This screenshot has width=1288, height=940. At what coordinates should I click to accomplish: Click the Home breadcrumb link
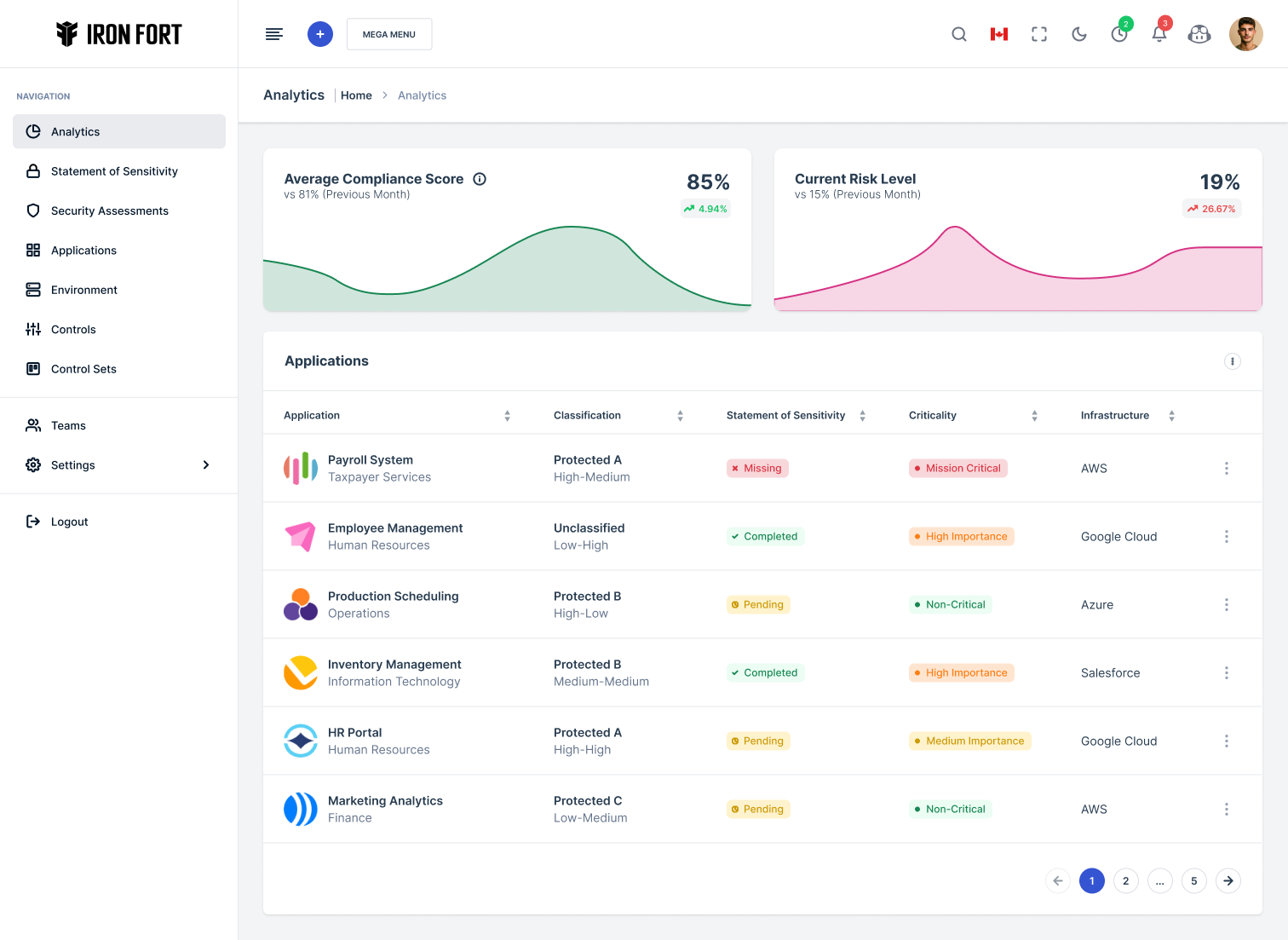click(356, 95)
